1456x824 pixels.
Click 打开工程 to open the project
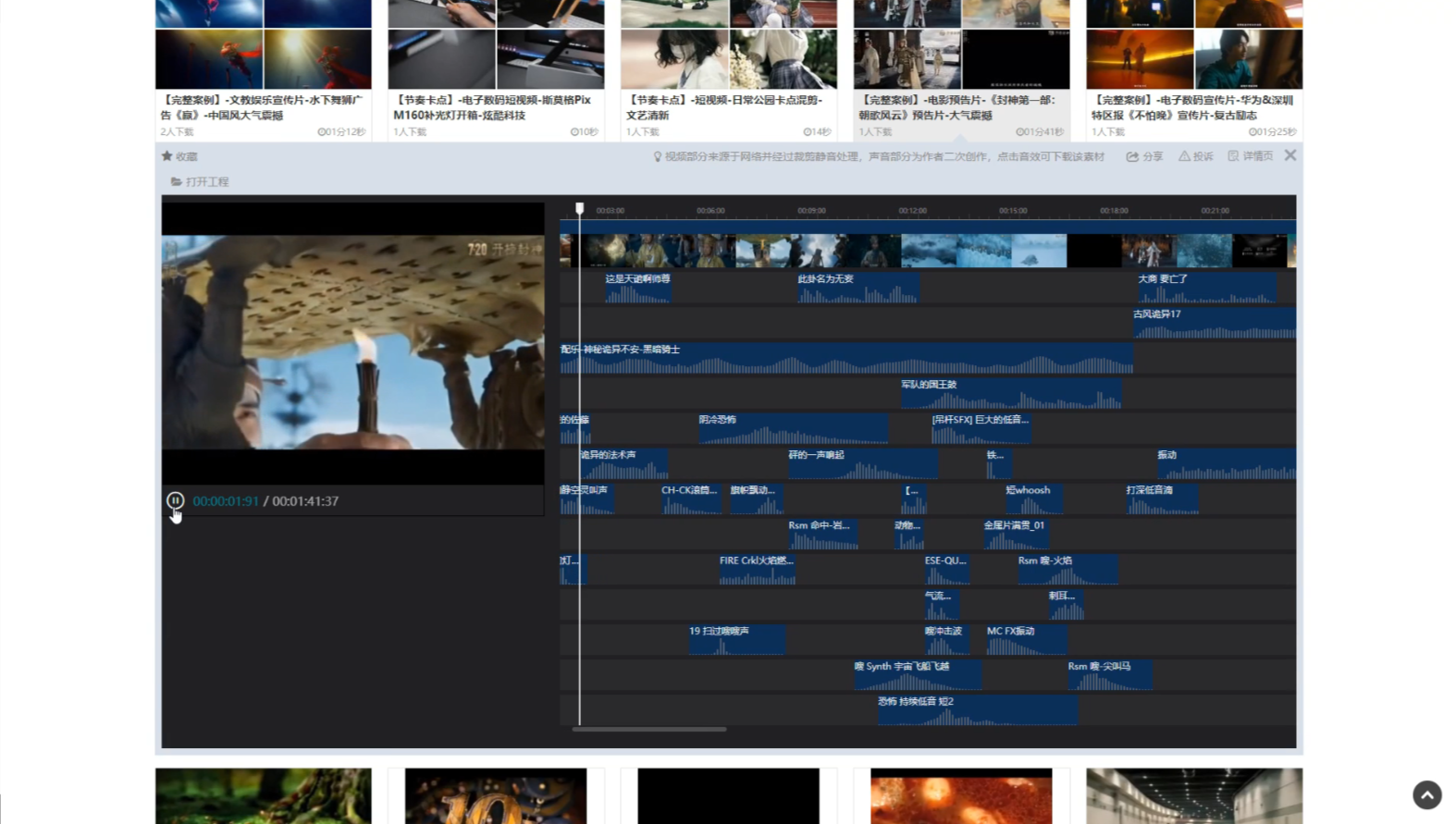[x=200, y=181]
